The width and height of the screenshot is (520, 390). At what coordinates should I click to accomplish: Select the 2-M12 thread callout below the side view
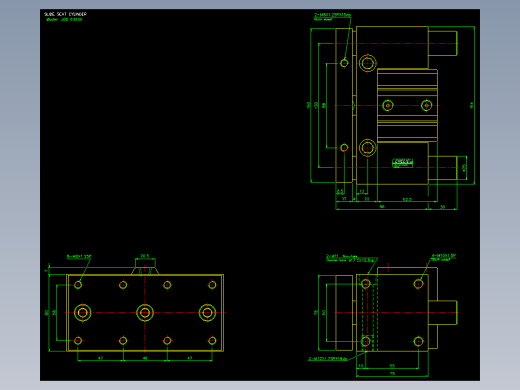[x=328, y=359]
